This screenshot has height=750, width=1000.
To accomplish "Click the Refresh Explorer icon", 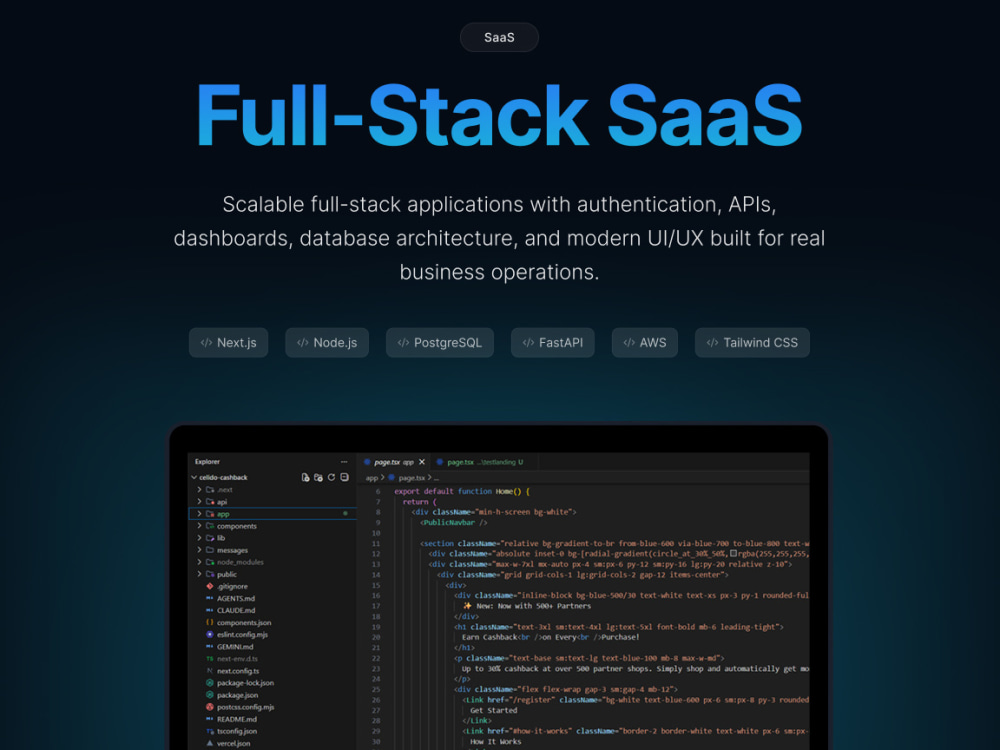I will click(331, 477).
